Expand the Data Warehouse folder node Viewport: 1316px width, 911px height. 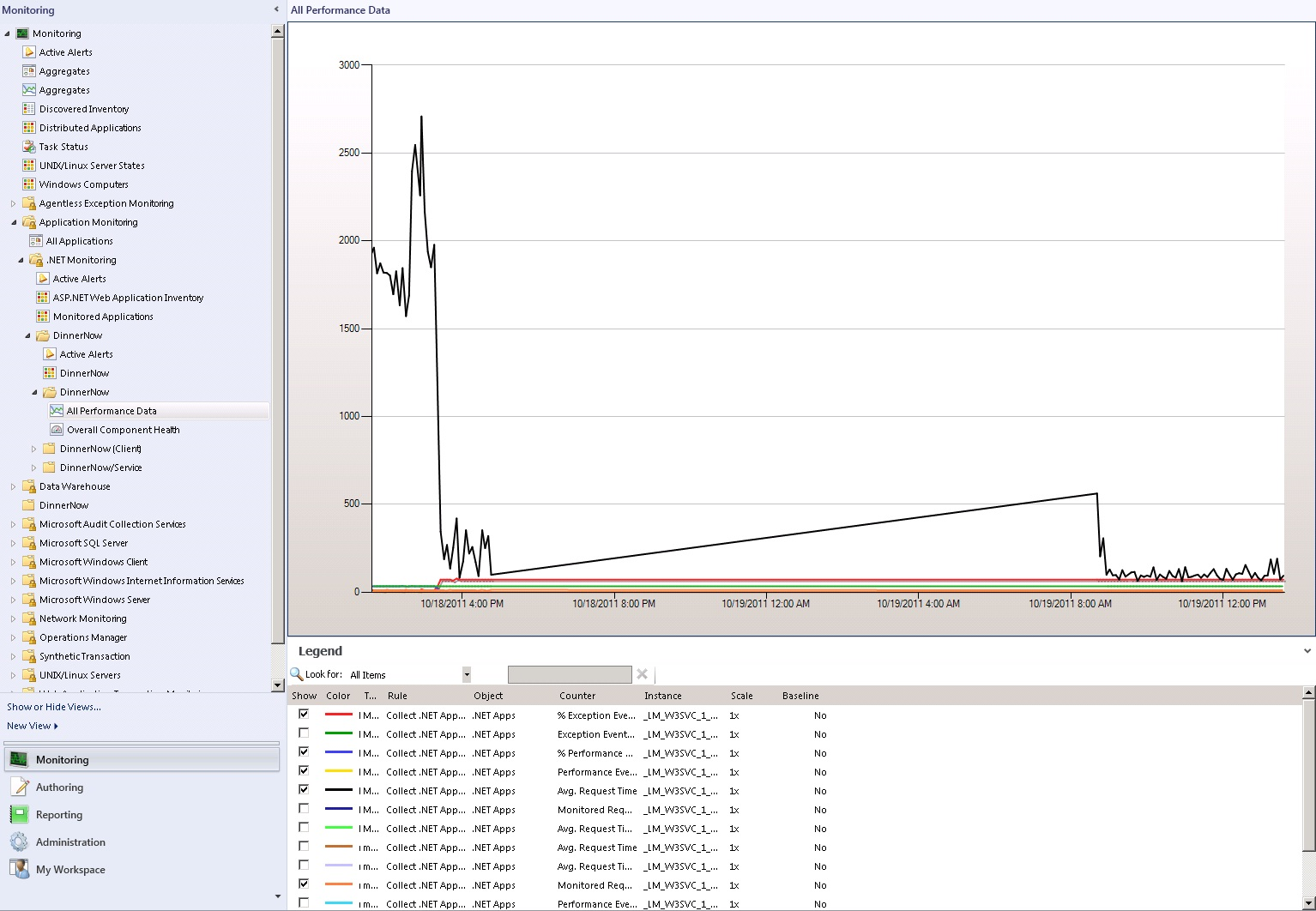pos(13,486)
